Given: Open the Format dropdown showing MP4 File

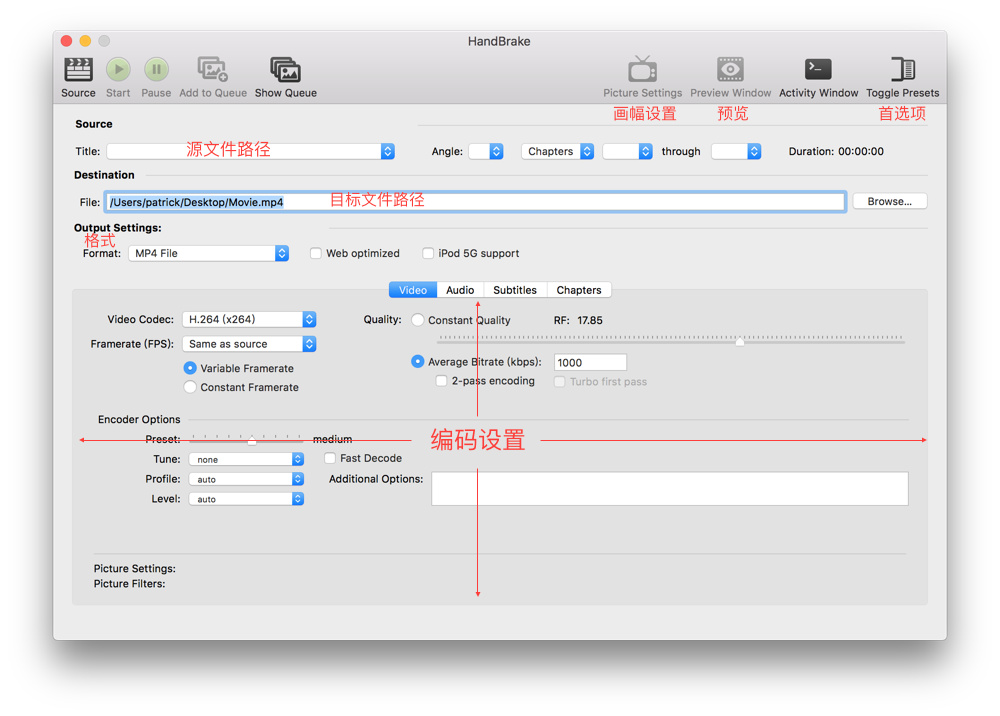Looking at the screenshot, I should pos(209,253).
